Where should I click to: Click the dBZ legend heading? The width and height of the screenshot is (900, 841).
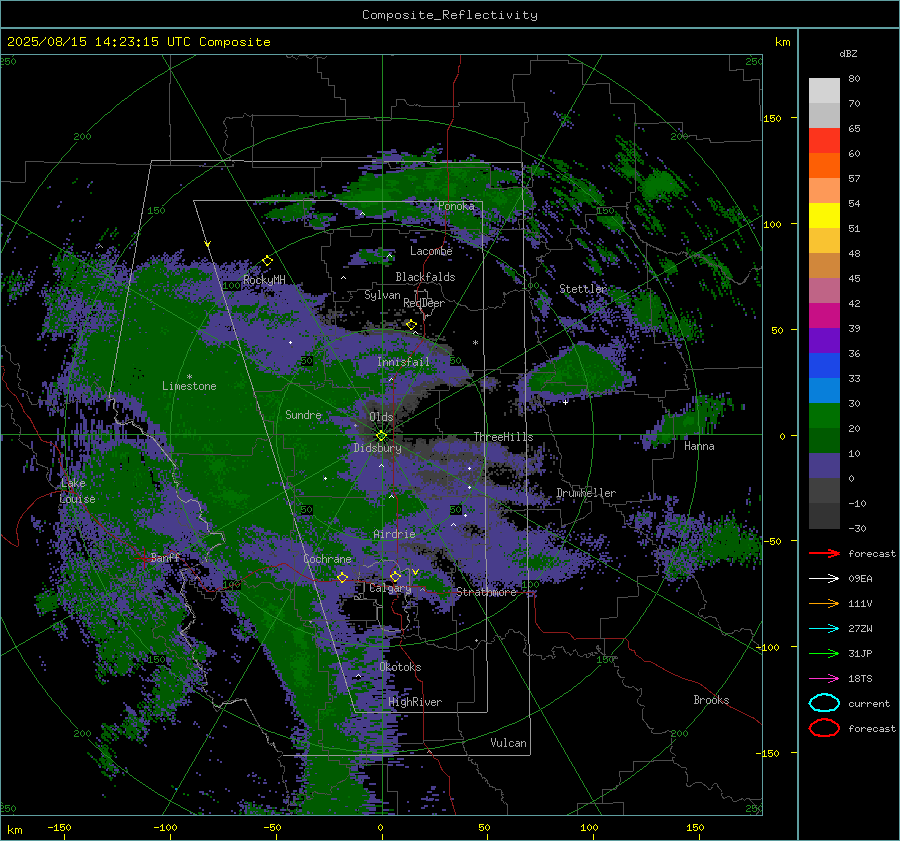pos(848,54)
